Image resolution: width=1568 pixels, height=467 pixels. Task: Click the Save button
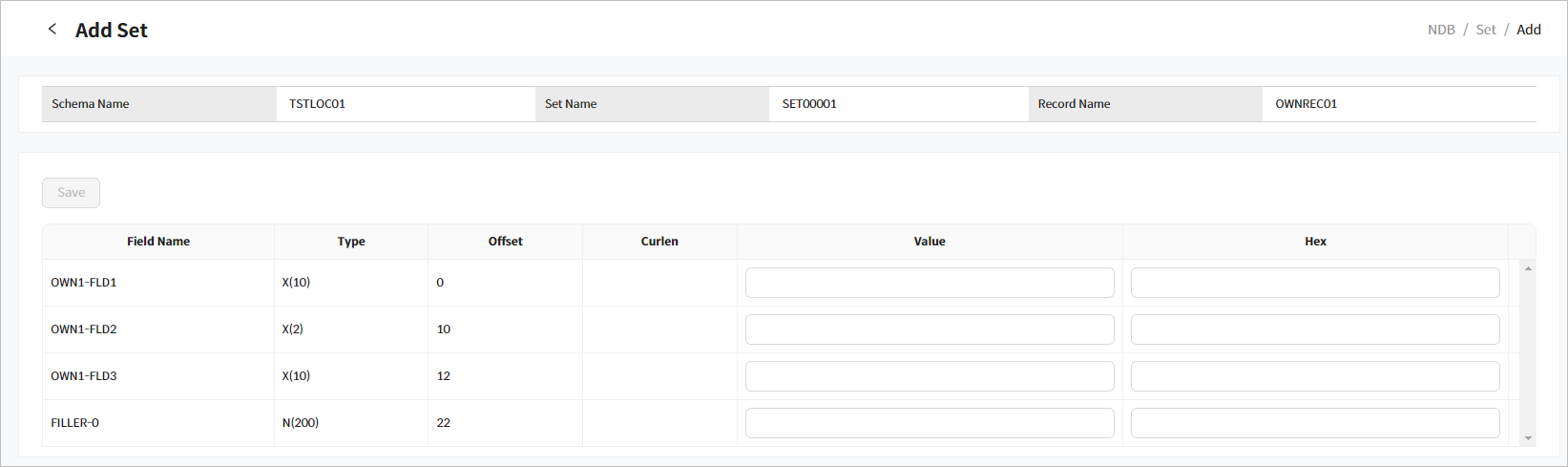[71, 193]
